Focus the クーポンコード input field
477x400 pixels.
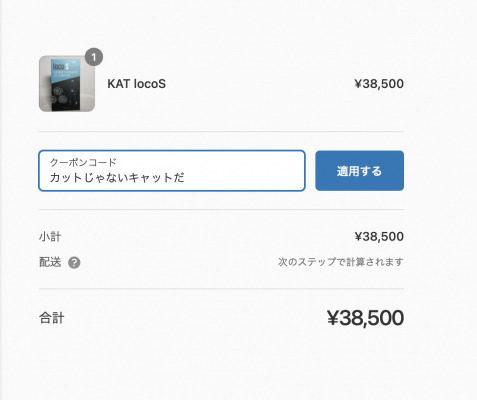(x=172, y=171)
